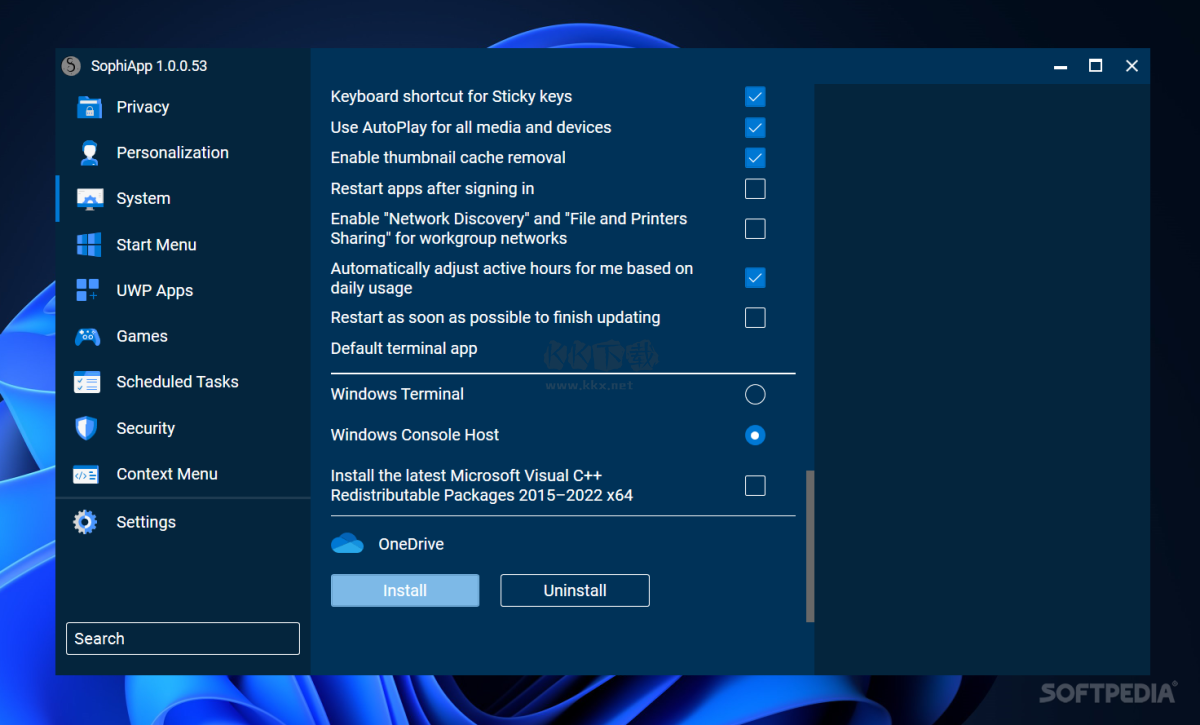Image resolution: width=1200 pixels, height=725 pixels.
Task: Go to Personalization category
Action: click(x=172, y=153)
